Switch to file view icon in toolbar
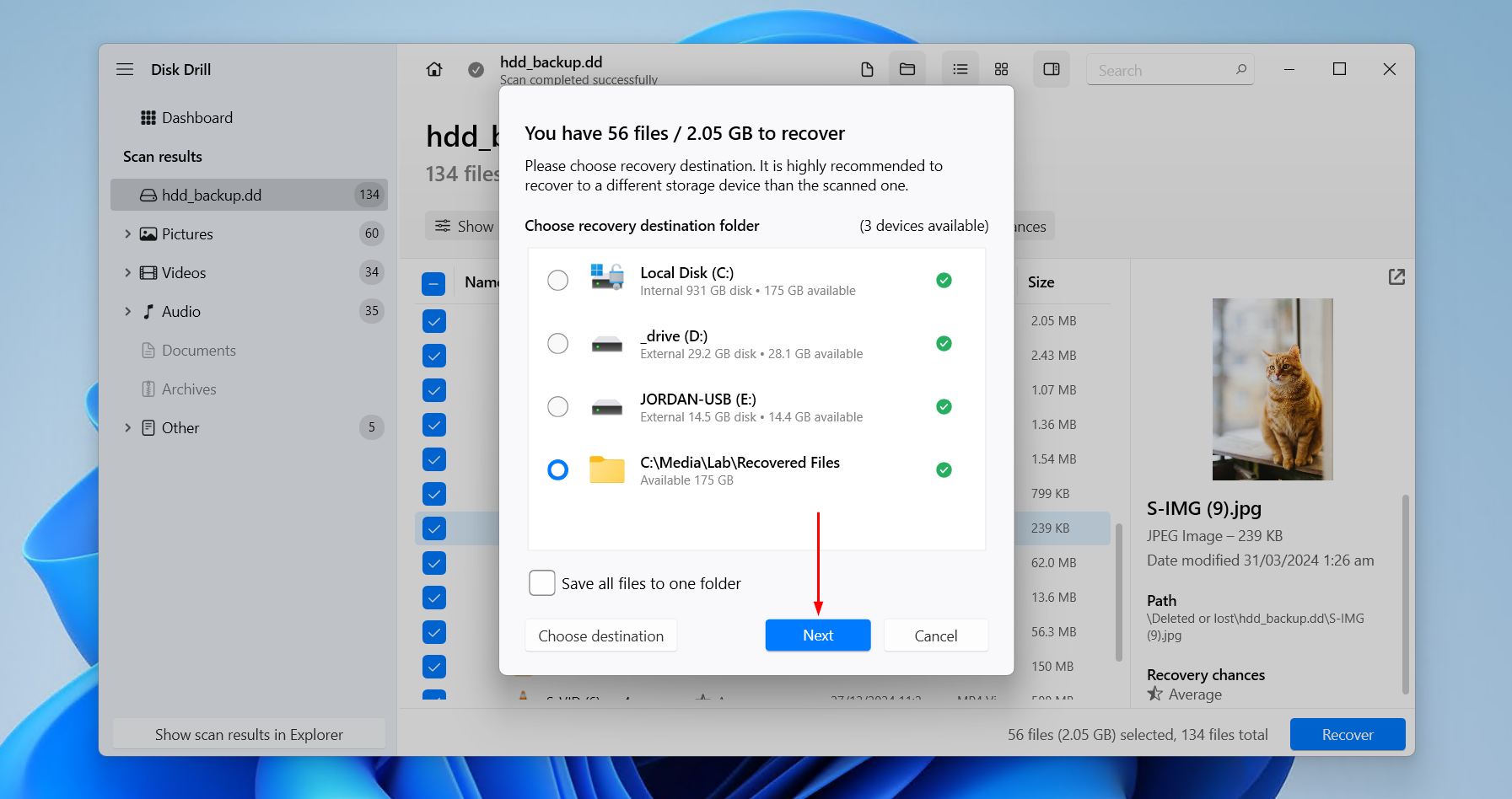 click(x=867, y=69)
